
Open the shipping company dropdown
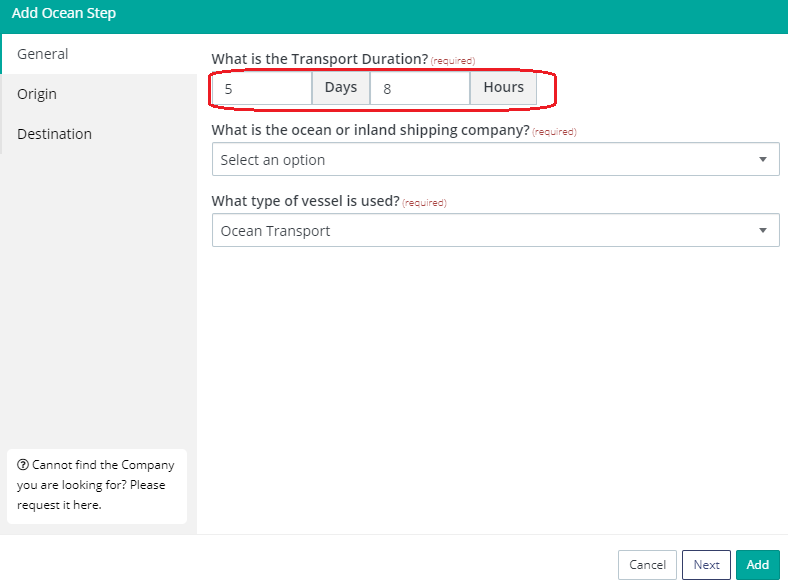[x=496, y=159]
